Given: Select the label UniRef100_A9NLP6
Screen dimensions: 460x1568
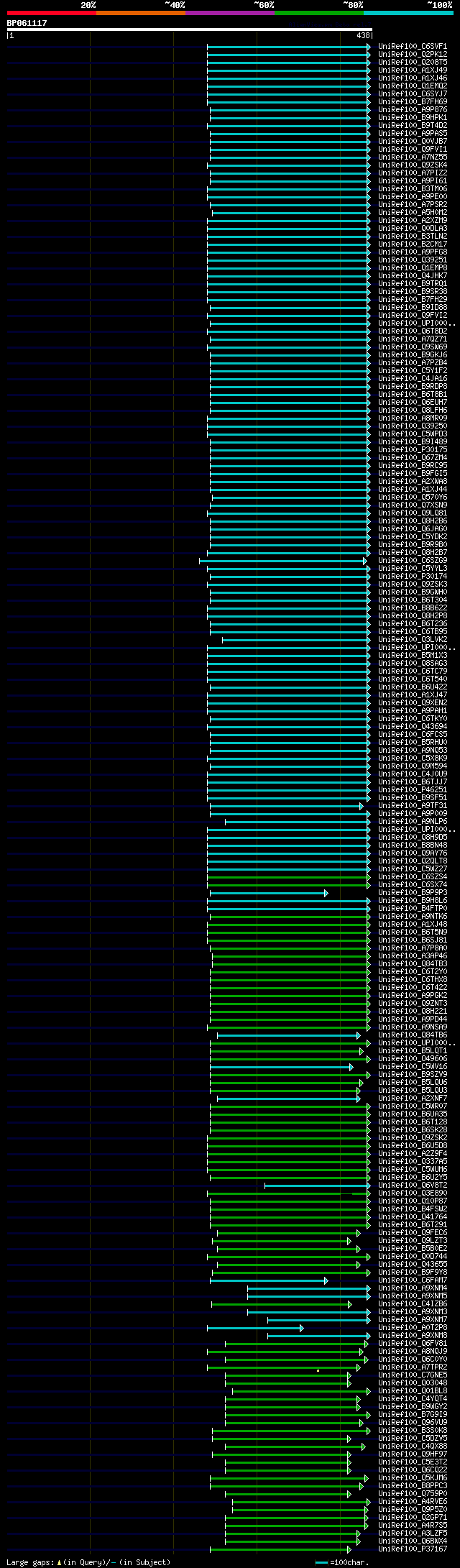Looking at the screenshot, I should pyautogui.click(x=413, y=822).
